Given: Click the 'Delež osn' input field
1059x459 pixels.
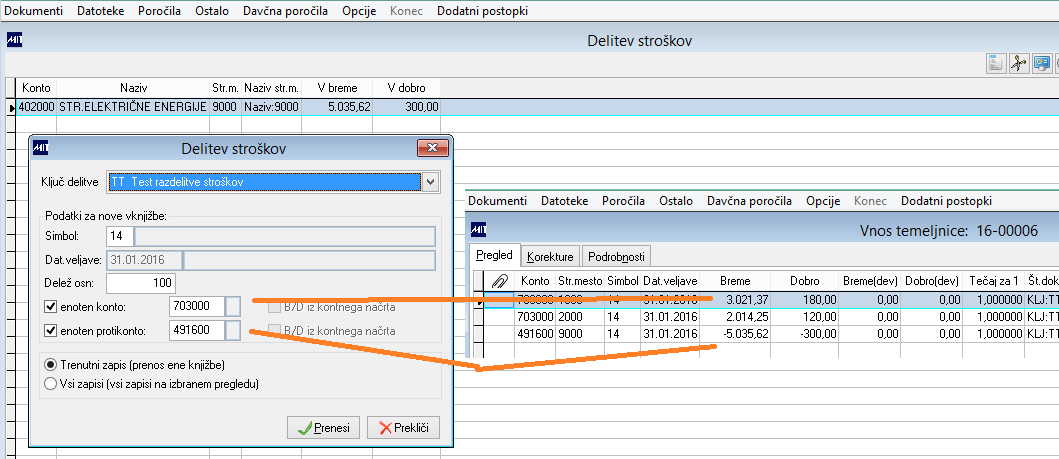Looking at the screenshot, I should 140,283.
